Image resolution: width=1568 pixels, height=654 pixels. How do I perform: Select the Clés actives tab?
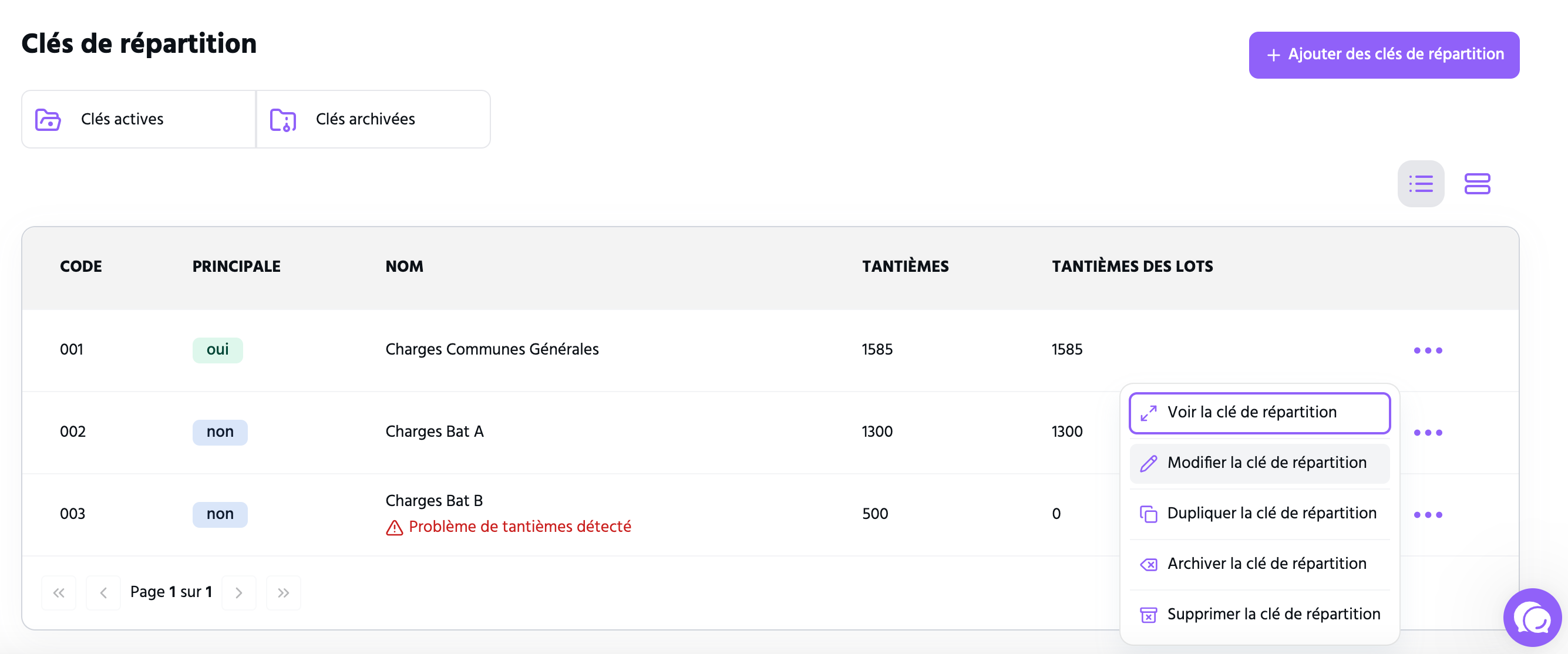pos(139,119)
